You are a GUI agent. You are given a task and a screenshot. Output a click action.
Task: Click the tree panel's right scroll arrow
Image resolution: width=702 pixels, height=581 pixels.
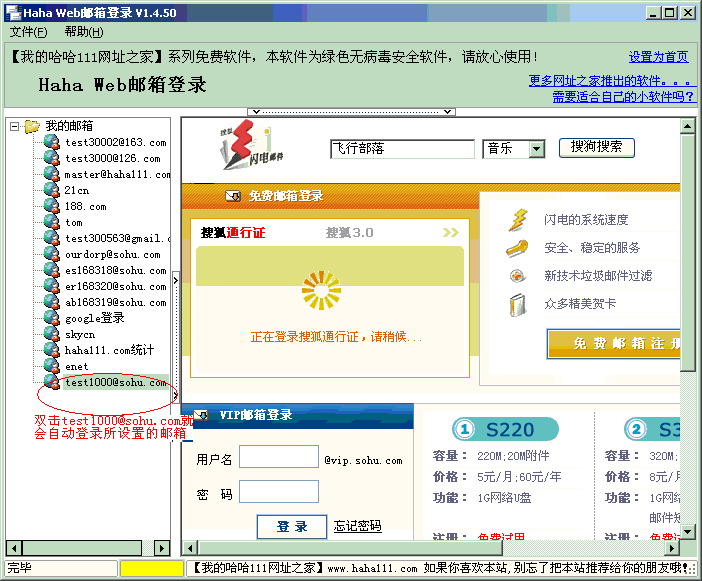coord(162,548)
